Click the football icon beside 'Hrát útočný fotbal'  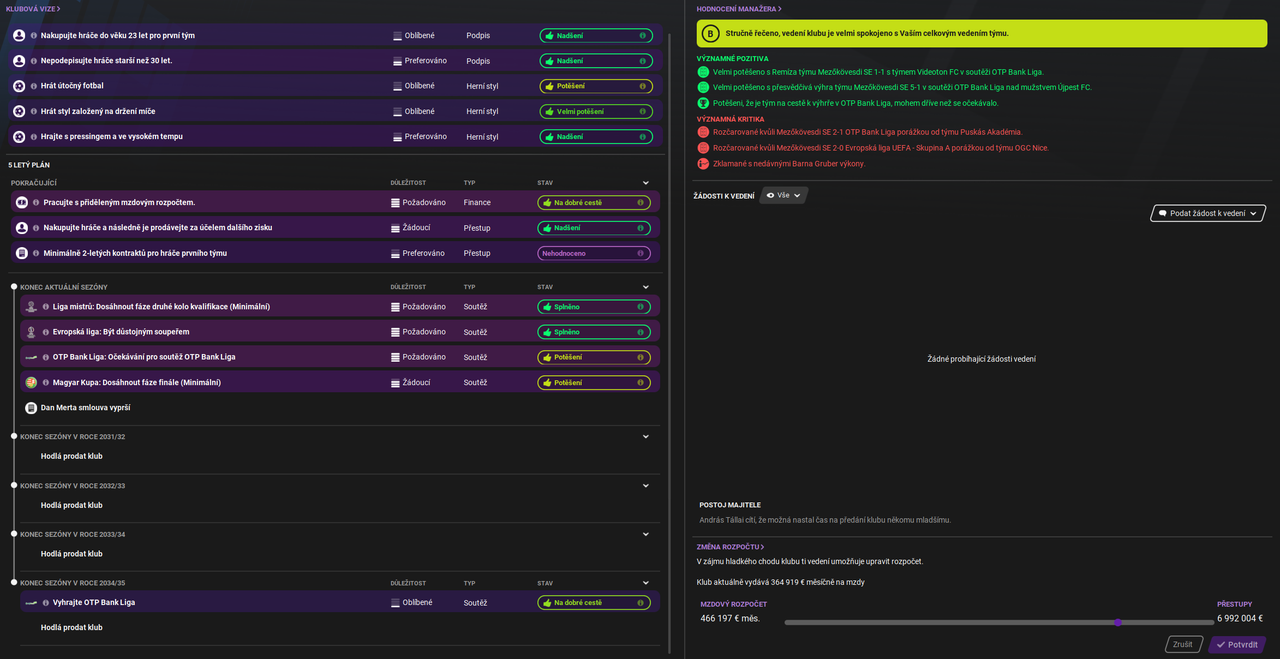pos(19,86)
